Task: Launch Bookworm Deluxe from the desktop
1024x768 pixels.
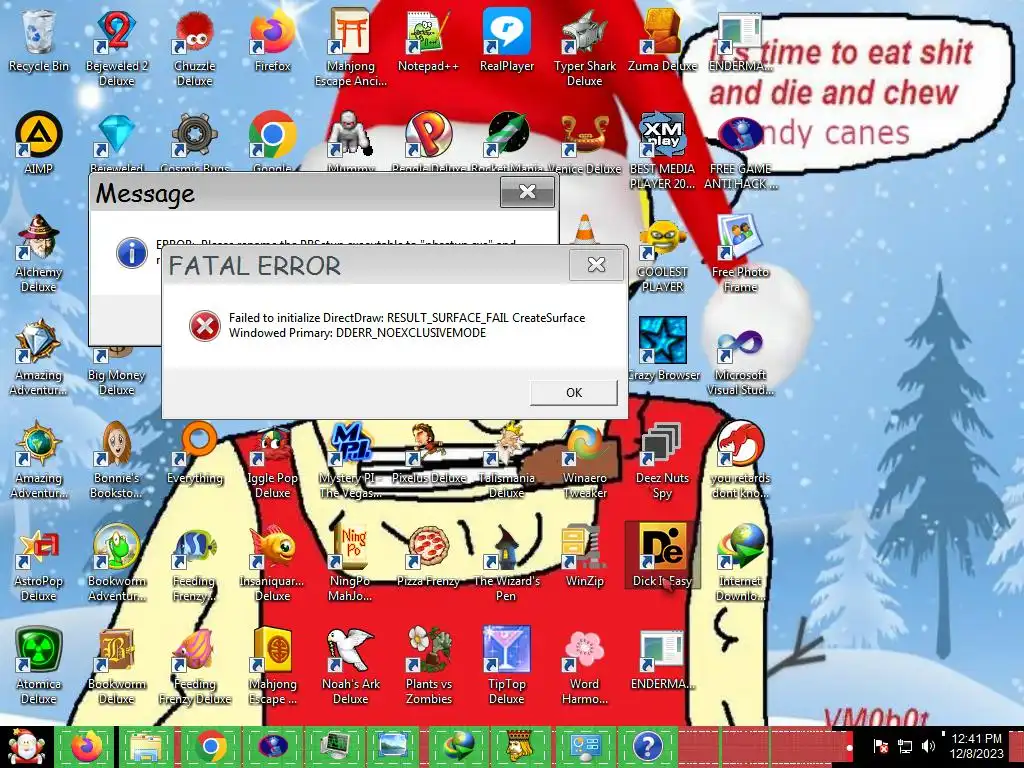Action: [x=116, y=666]
